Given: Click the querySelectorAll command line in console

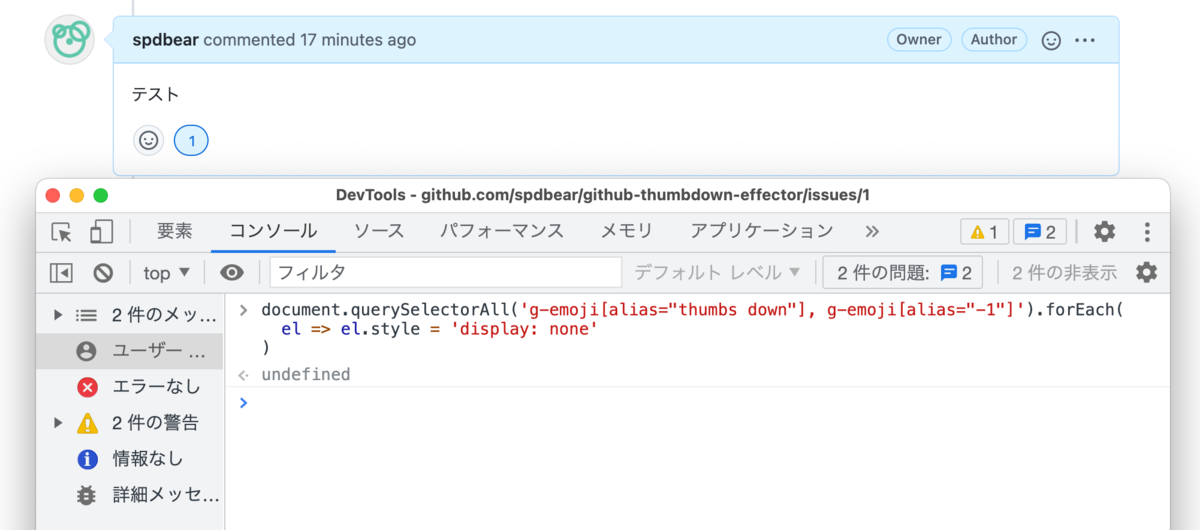Looking at the screenshot, I should pos(692,310).
